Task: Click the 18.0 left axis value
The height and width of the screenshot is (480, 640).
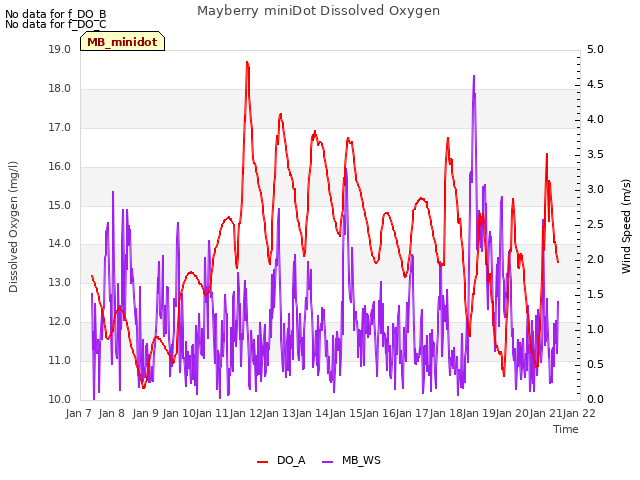Action: coord(60,89)
